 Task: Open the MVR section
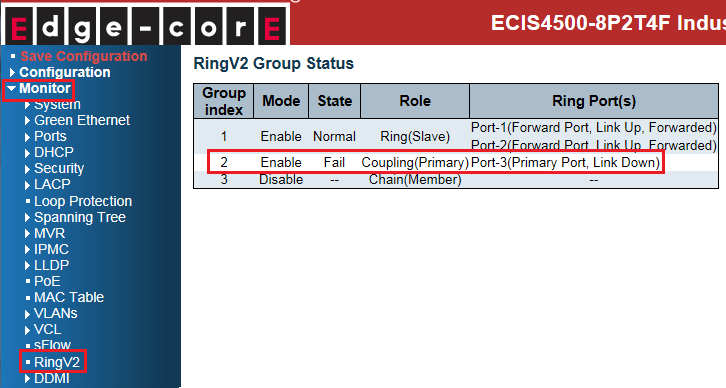point(50,233)
